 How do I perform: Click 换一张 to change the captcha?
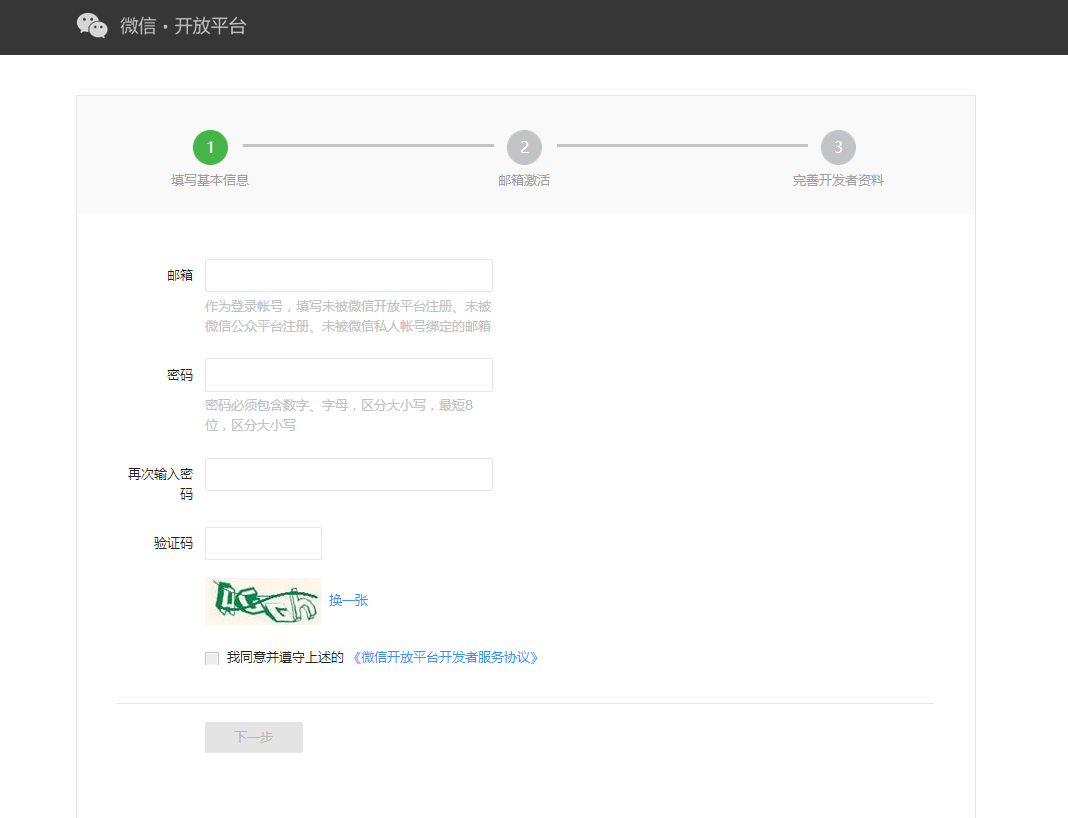(348, 600)
